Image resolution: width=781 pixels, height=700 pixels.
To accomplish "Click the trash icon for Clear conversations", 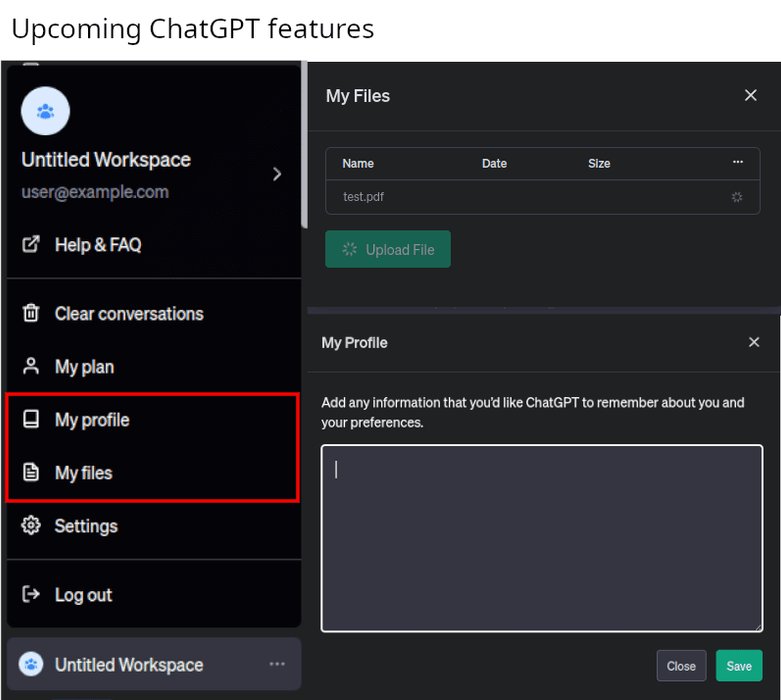I will pyautogui.click(x=31, y=314).
